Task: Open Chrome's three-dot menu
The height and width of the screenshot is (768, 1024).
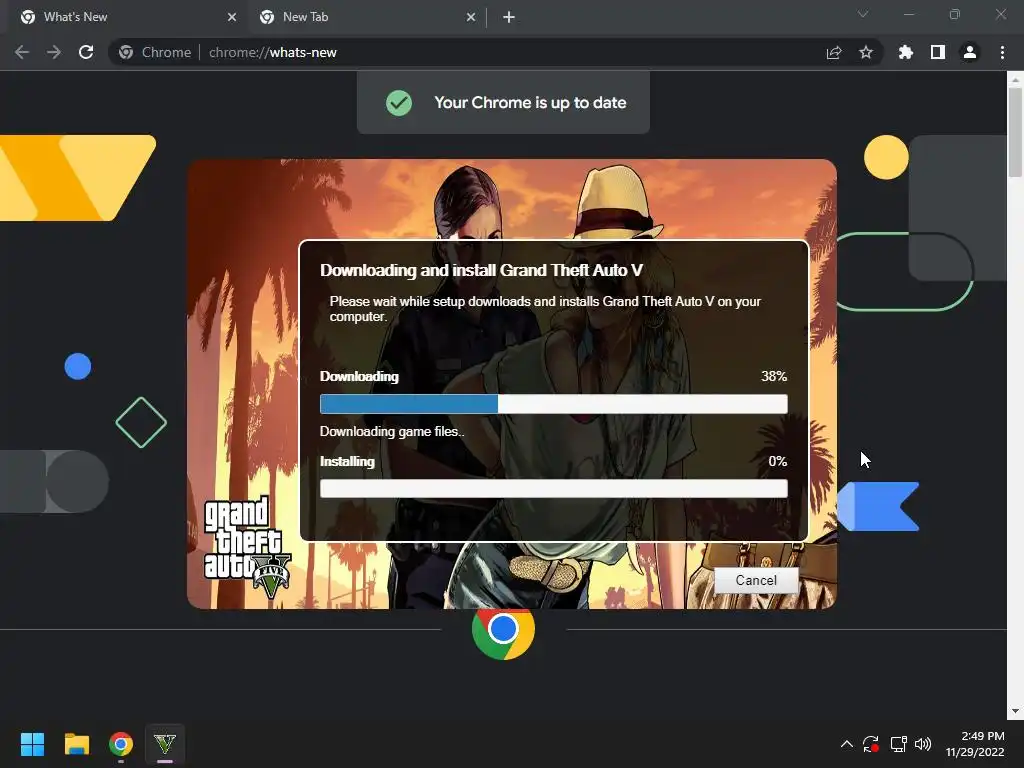Action: [1002, 52]
